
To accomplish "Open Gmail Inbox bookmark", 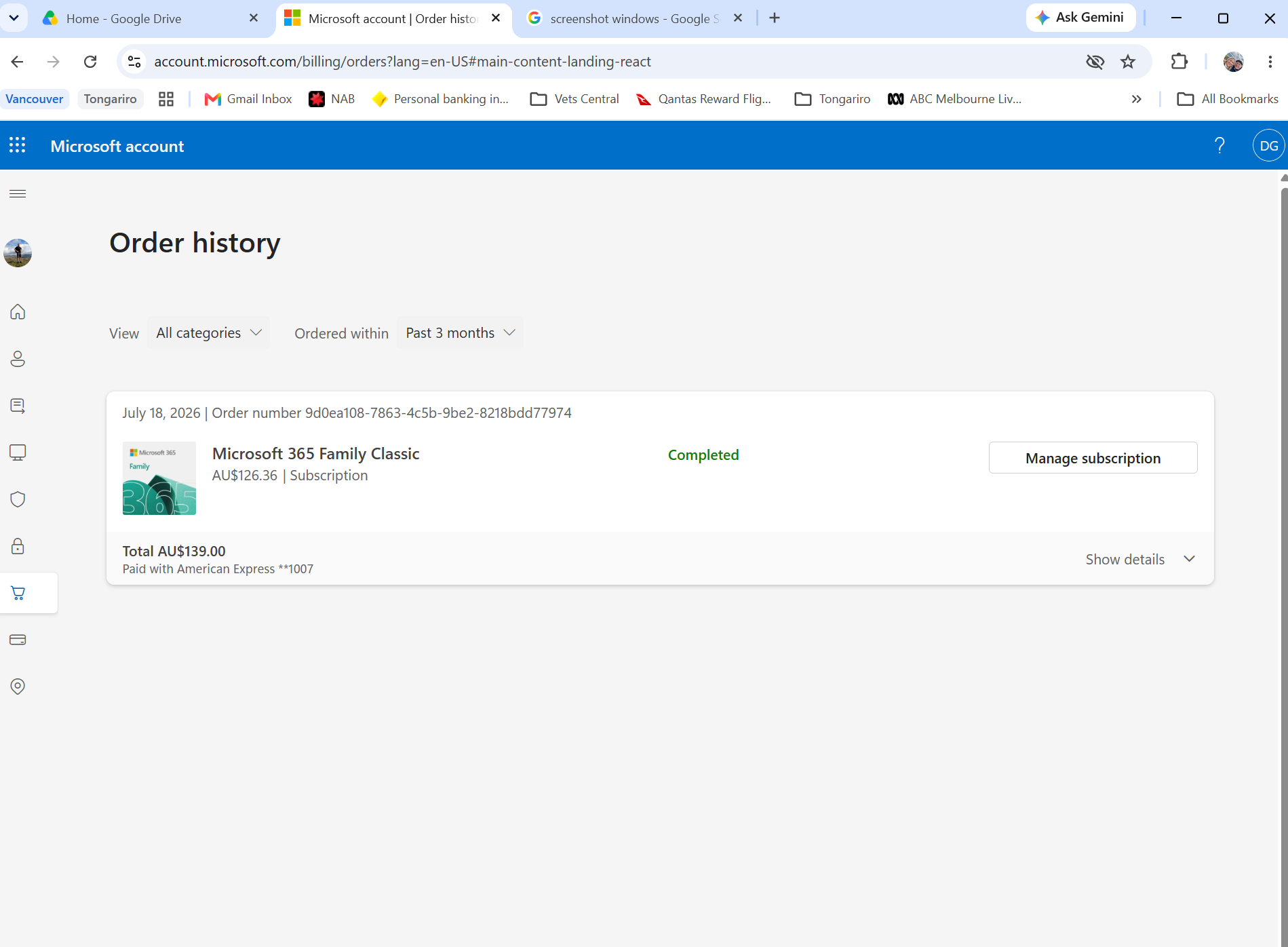I will point(248,99).
